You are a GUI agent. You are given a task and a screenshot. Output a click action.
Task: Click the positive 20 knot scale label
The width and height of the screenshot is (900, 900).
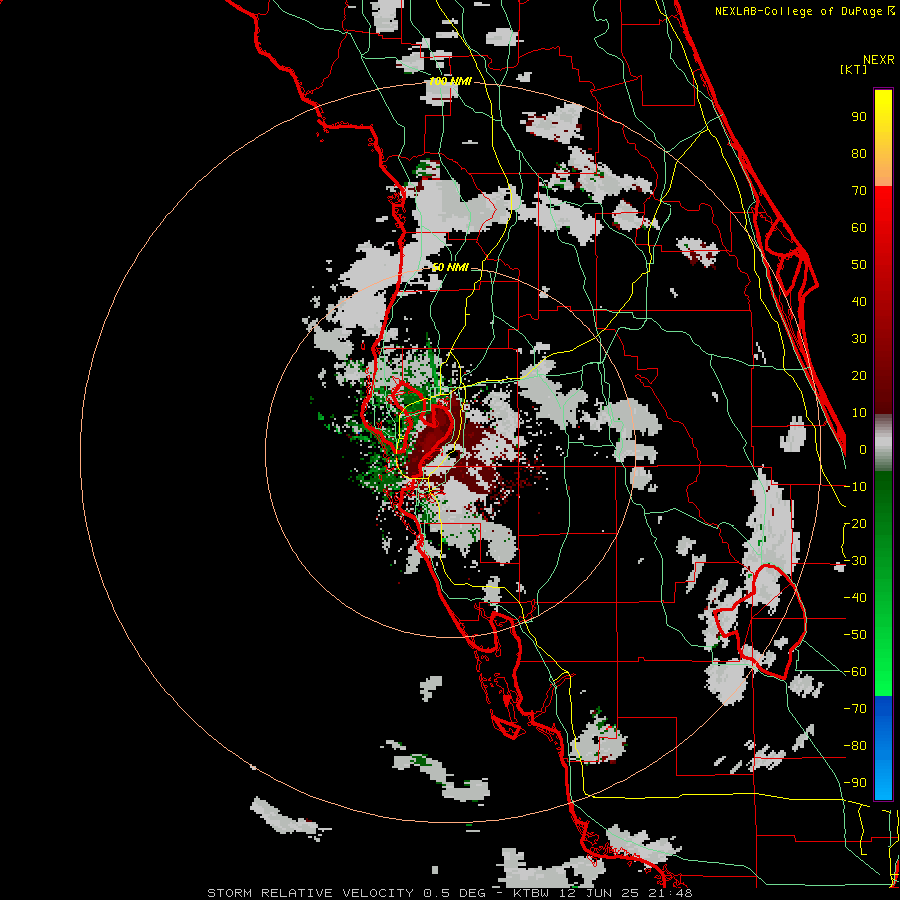[859, 375]
